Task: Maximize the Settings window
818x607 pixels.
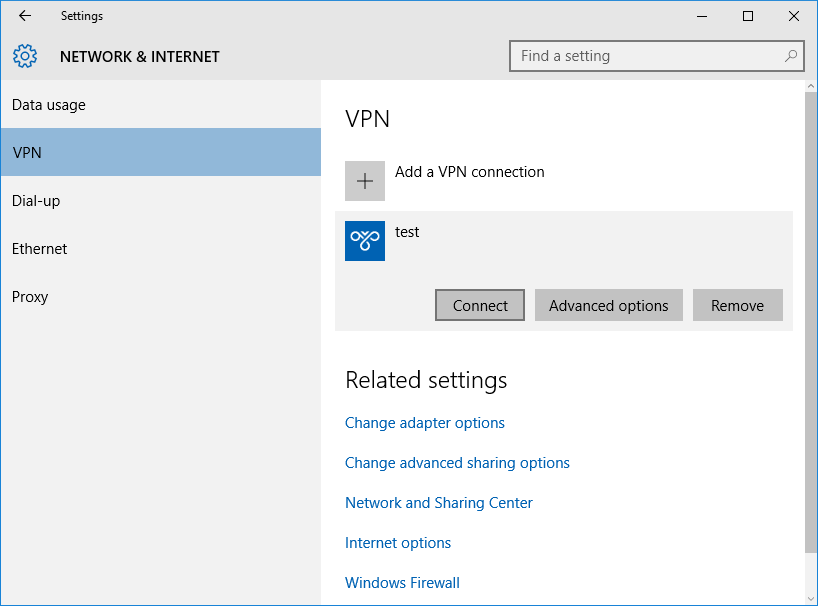Action: pos(748,16)
